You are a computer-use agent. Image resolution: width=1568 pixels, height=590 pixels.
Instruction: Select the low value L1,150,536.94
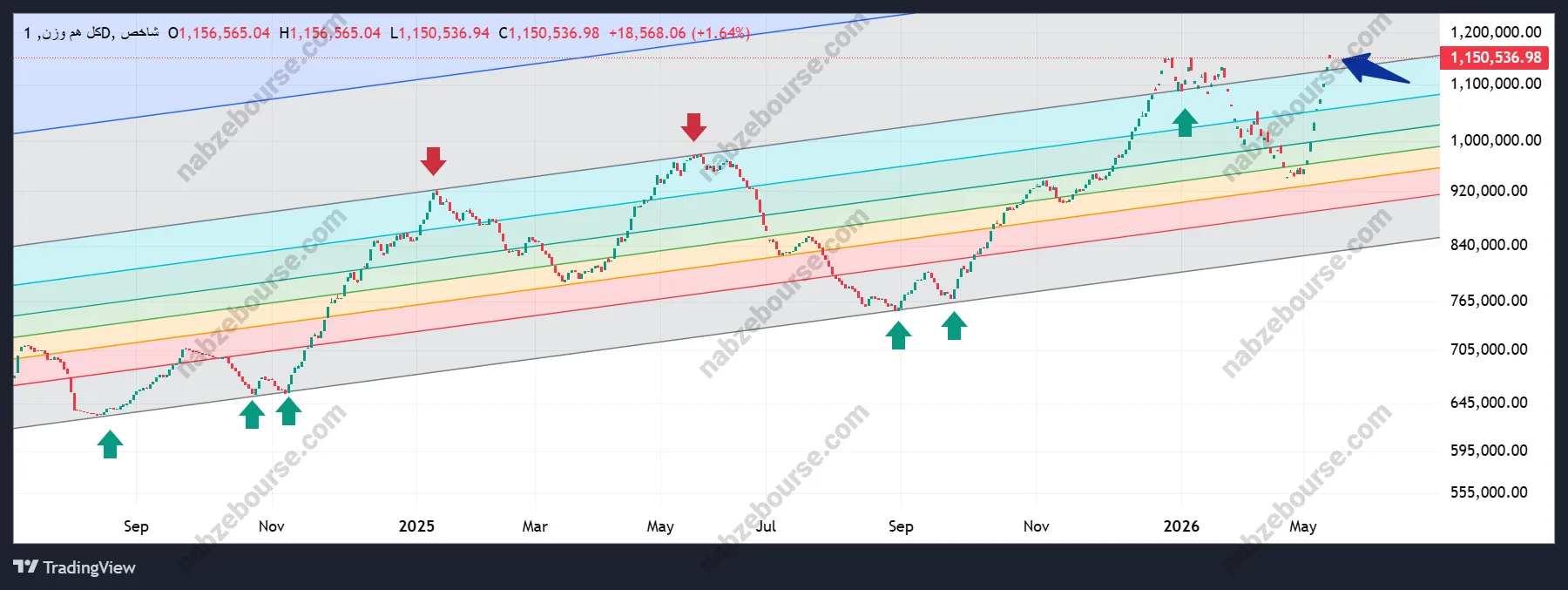pyautogui.click(x=439, y=33)
